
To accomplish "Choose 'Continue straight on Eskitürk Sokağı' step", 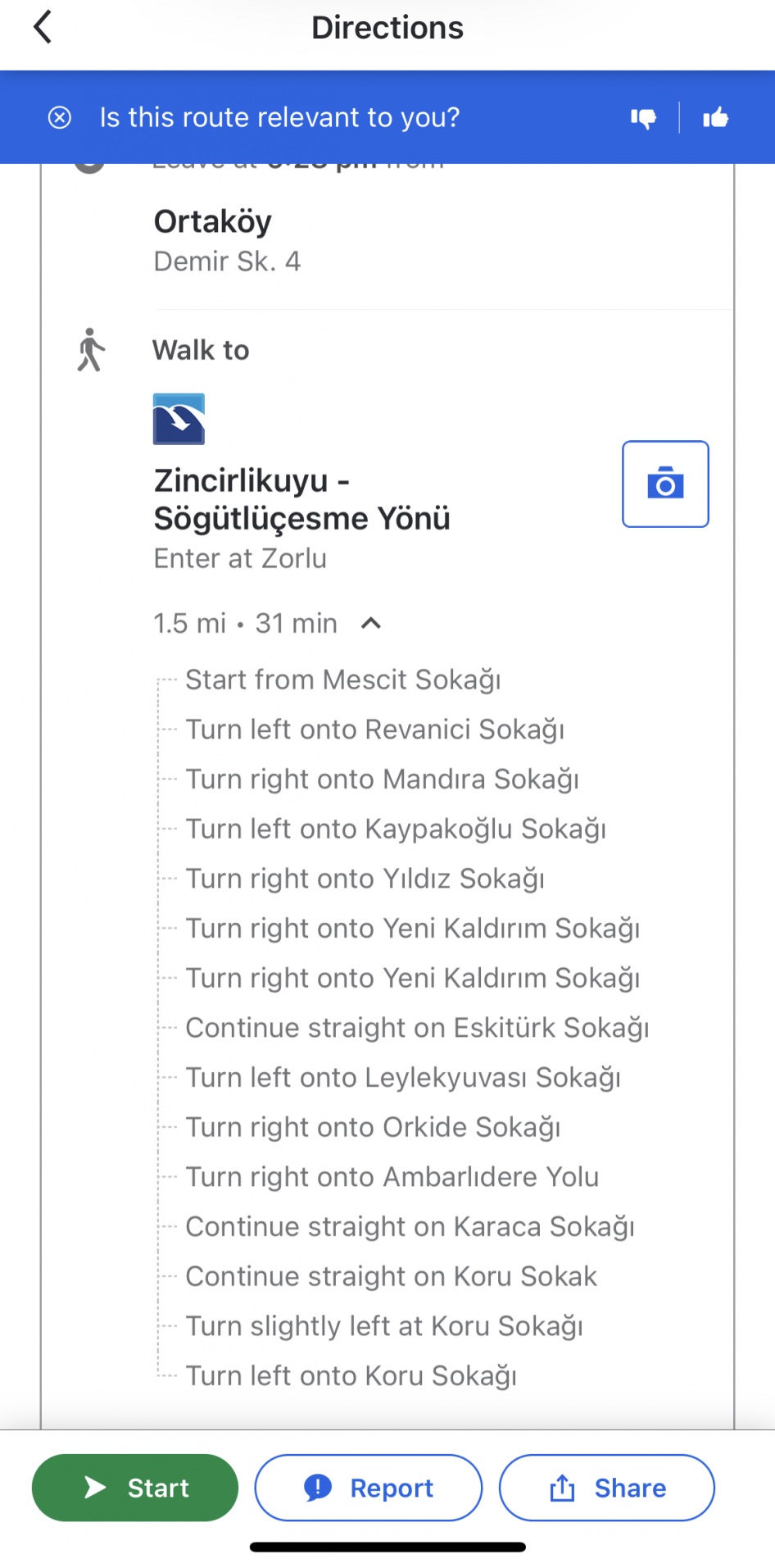I will click(417, 1028).
